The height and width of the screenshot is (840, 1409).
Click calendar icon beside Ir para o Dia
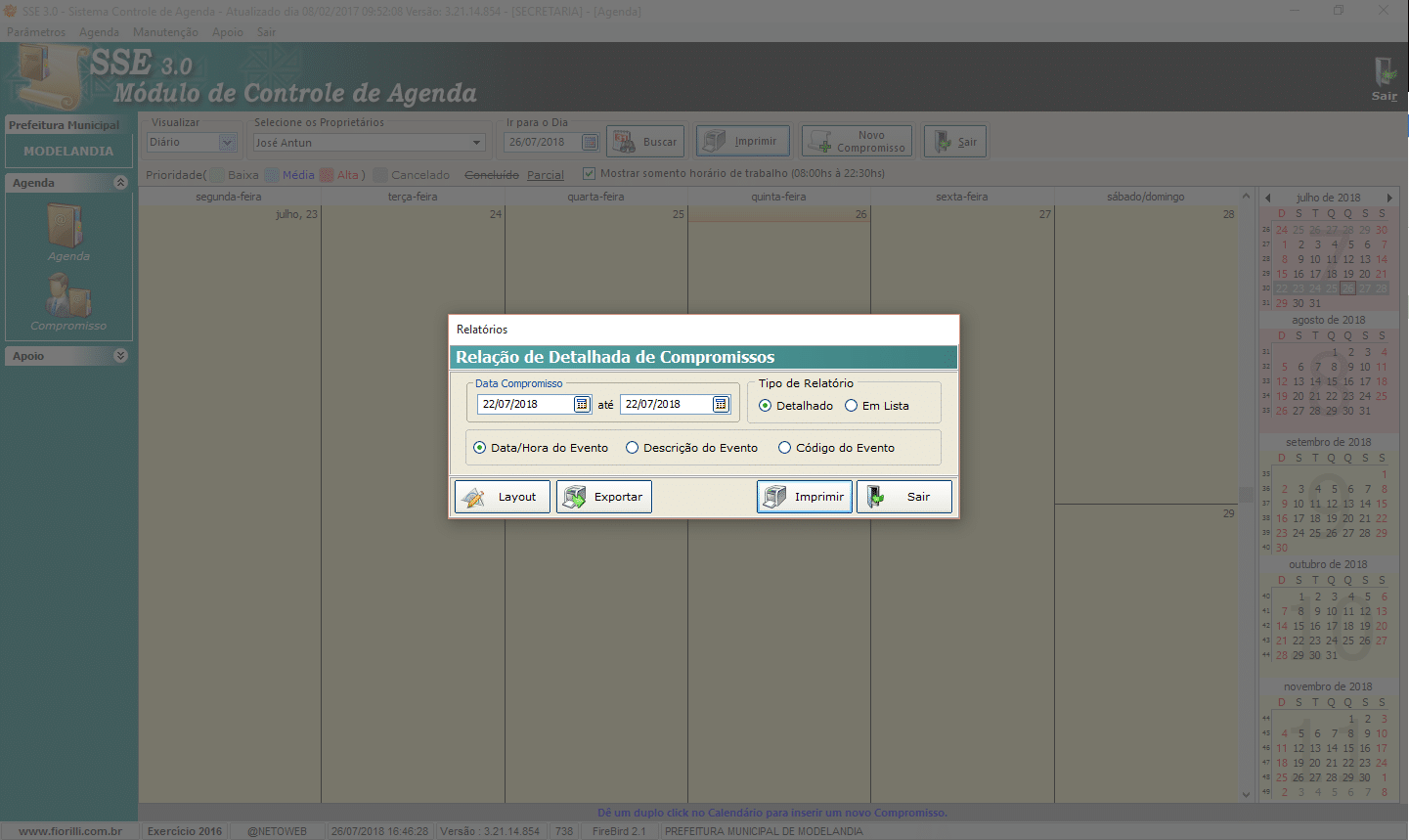[x=590, y=143]
